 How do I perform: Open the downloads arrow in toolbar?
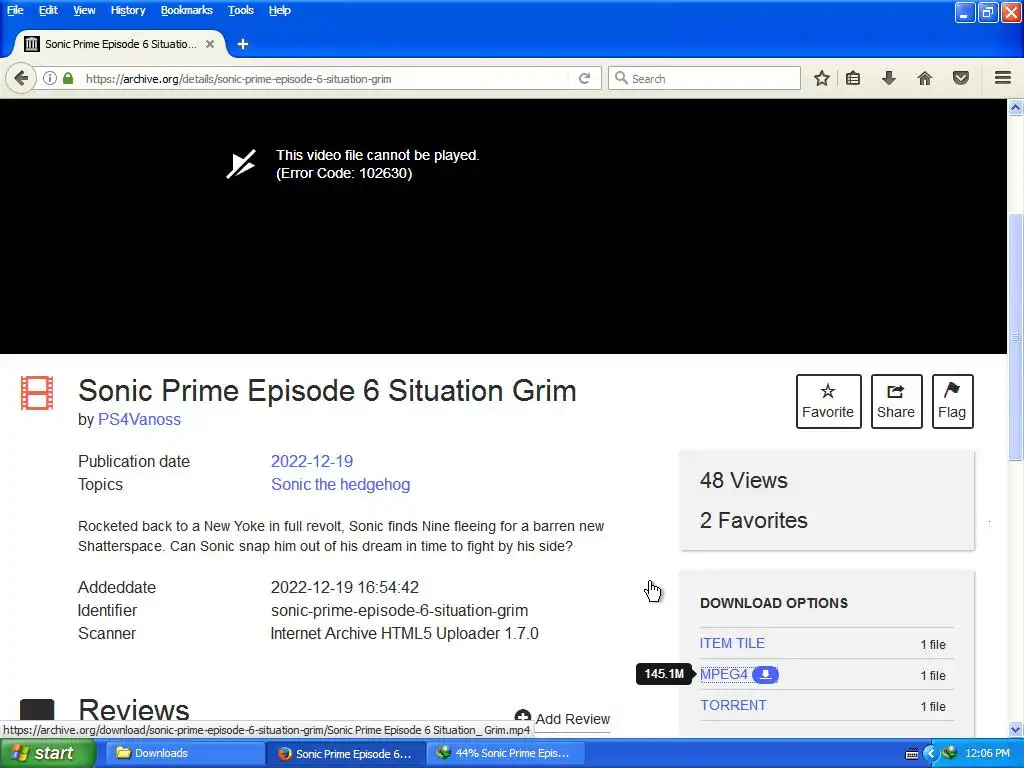[889, 78]
